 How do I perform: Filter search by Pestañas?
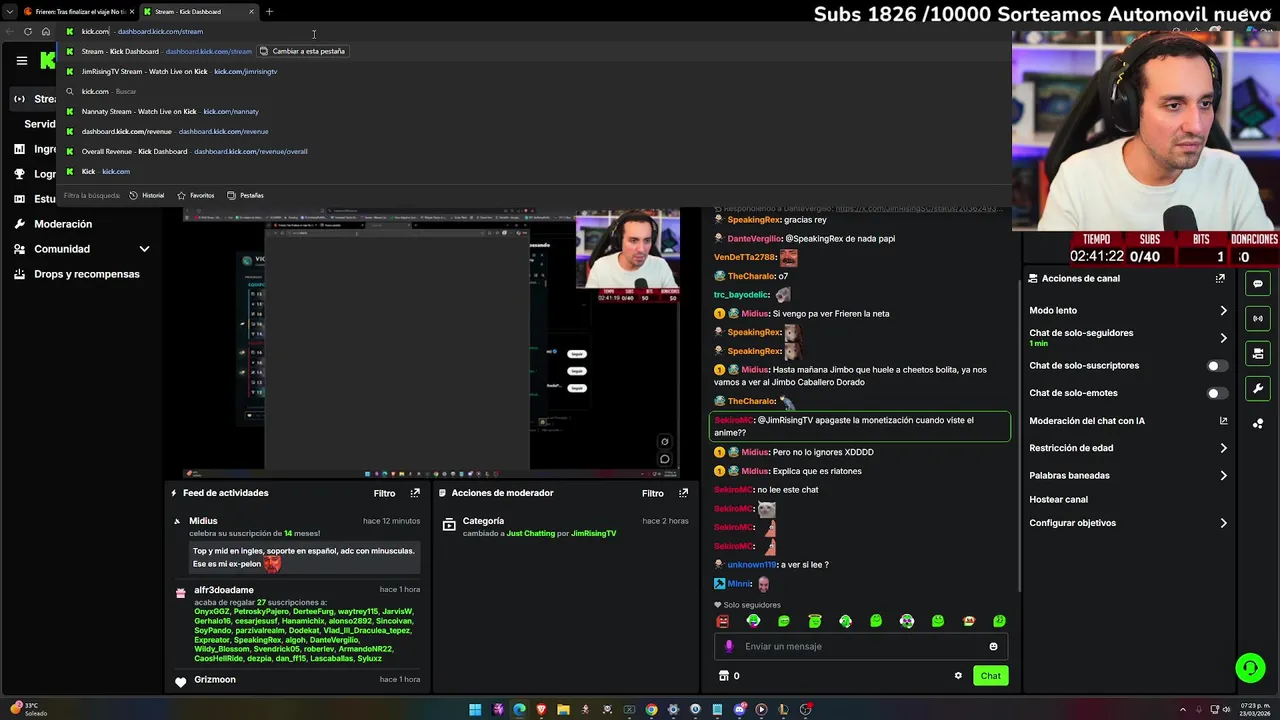pos(246,196)
